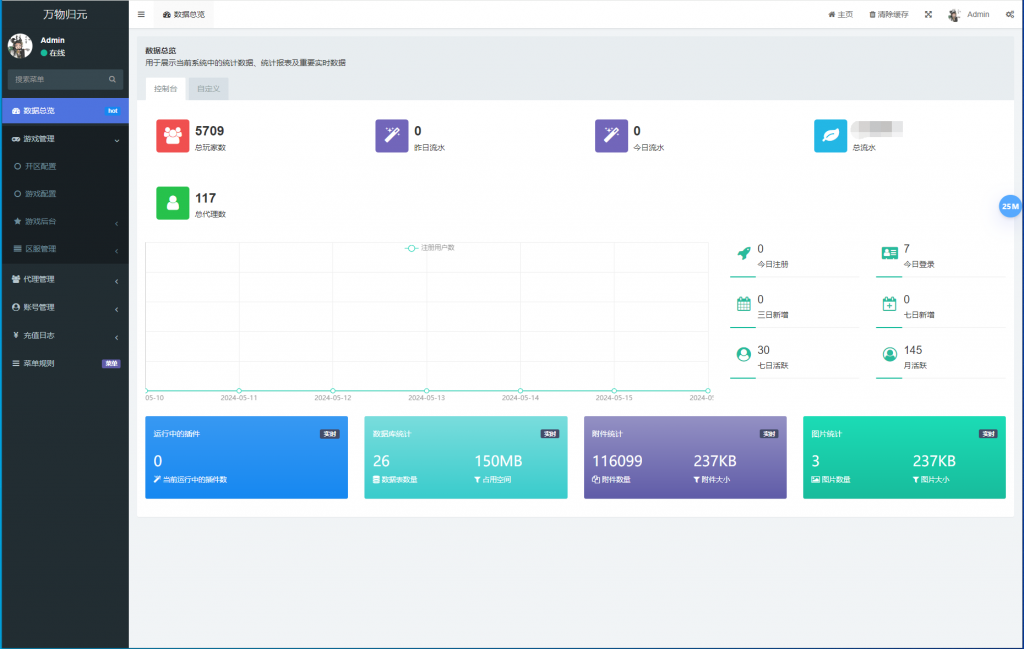Open the Admin user menu in the header

pyautogui.click(x=969, y=14)
